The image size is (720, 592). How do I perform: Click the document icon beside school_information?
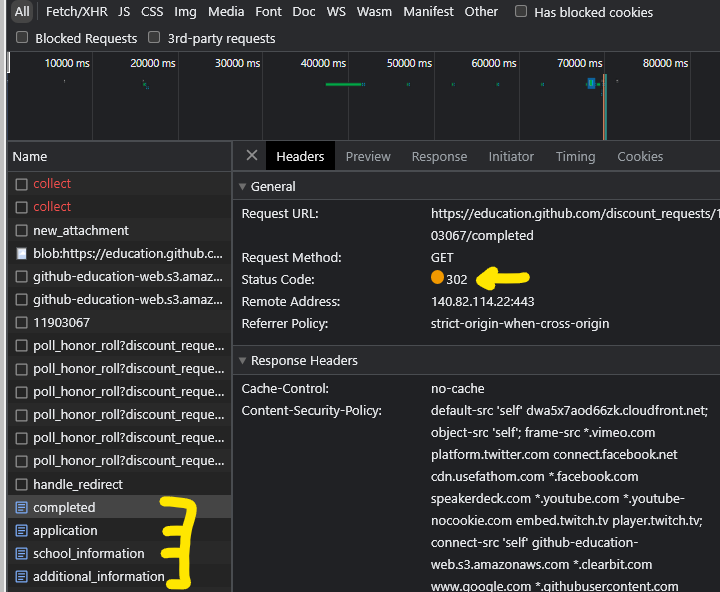[21, 553]
